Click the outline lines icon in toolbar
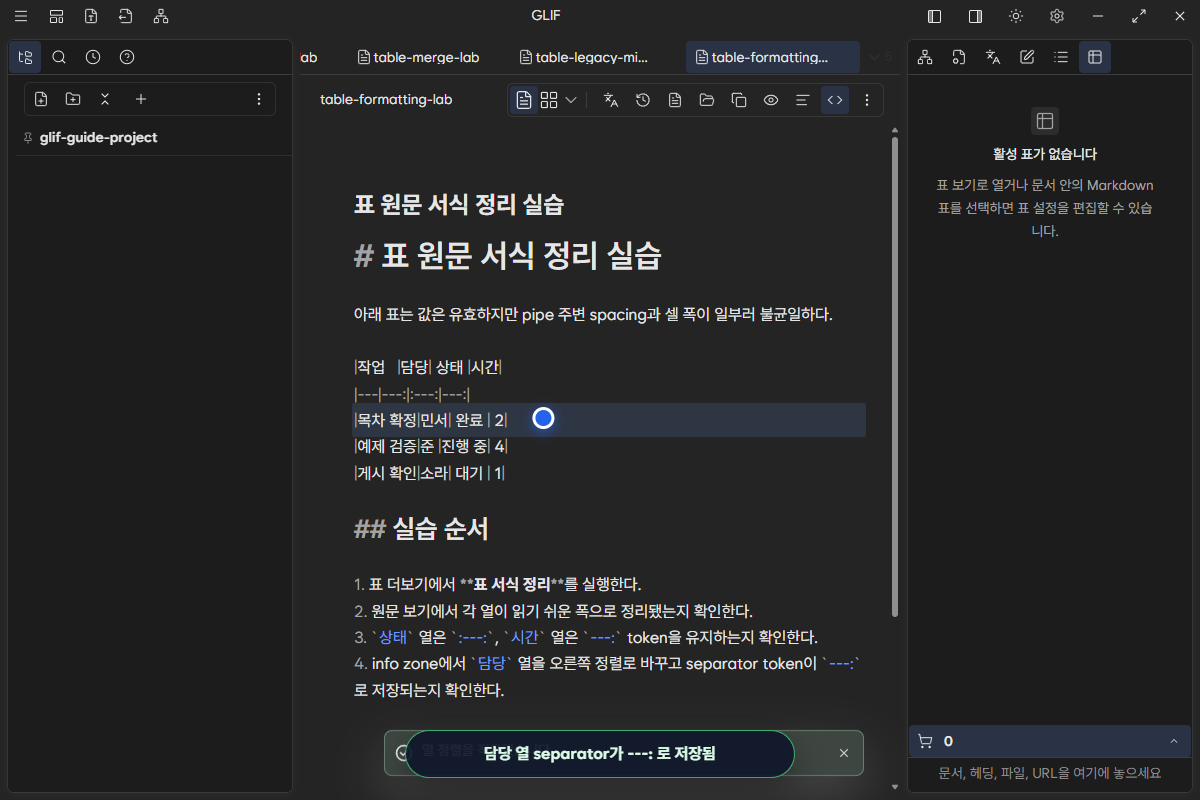This screenshot has height=800, width=1200. [802, 100]
